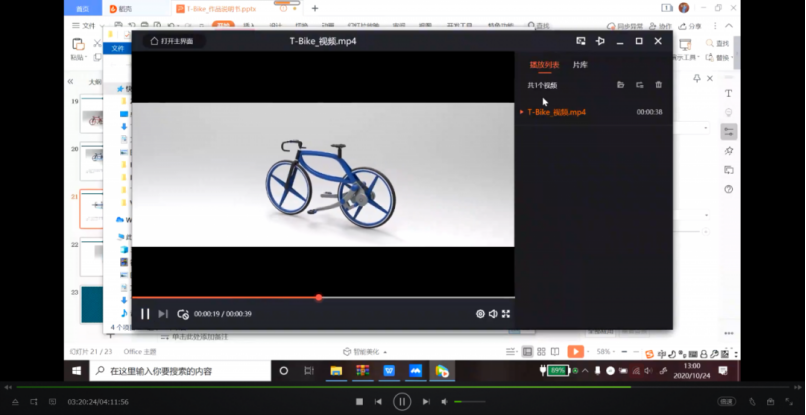The image size is (806, 415).
Task: Open the 58% zoom level dropdown
Action: [x=605, y=352]
